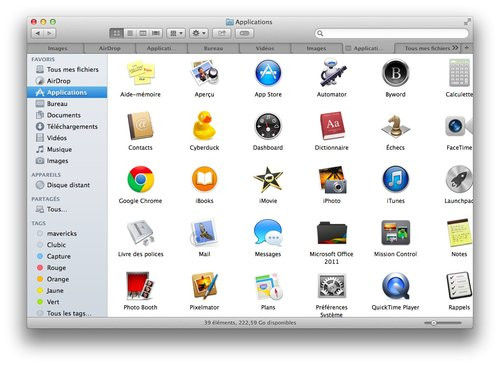Switch to the Tous mes fichiers tab

point(427,48)
